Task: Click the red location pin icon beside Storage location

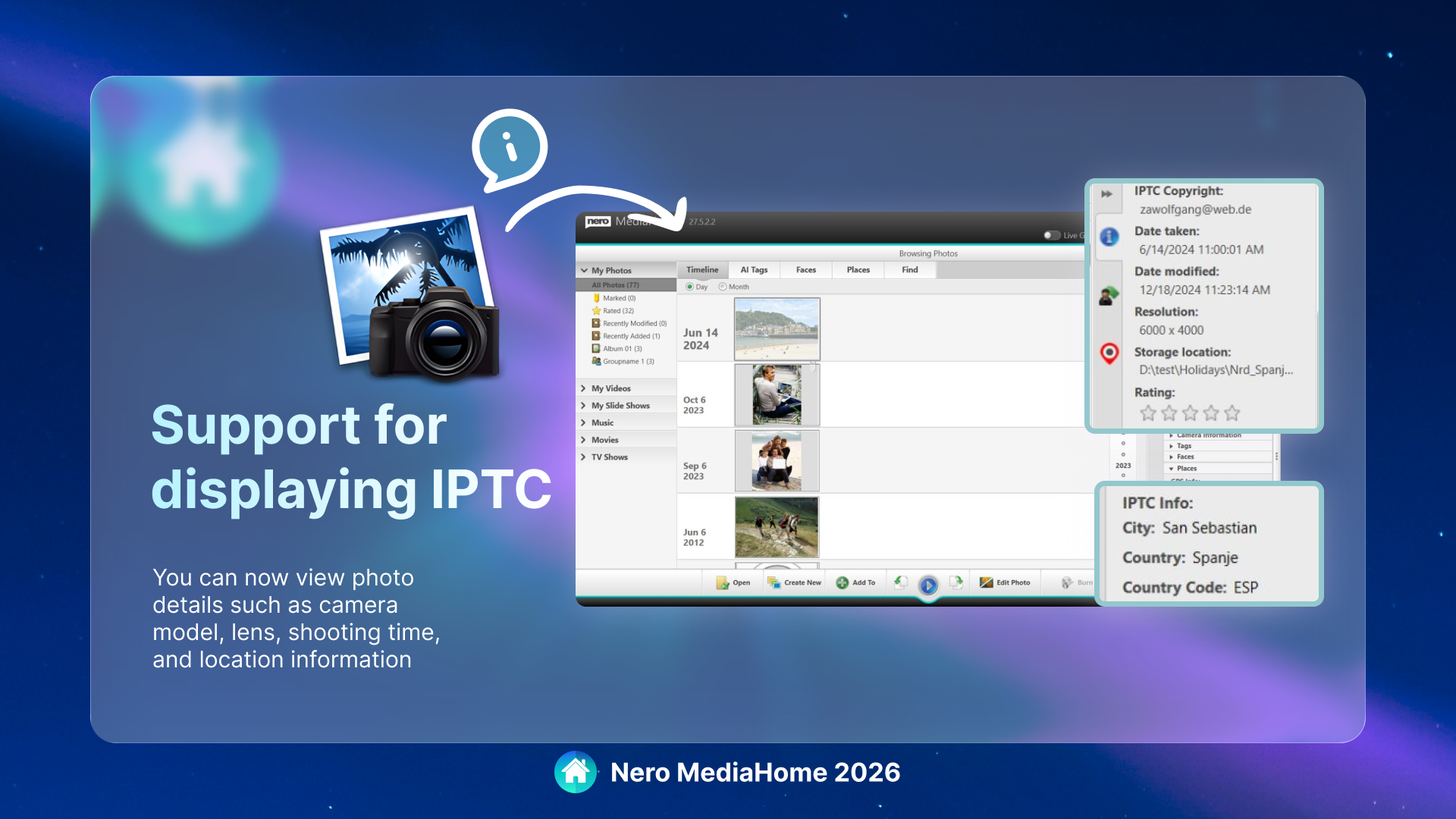Action: [1109, 353]
